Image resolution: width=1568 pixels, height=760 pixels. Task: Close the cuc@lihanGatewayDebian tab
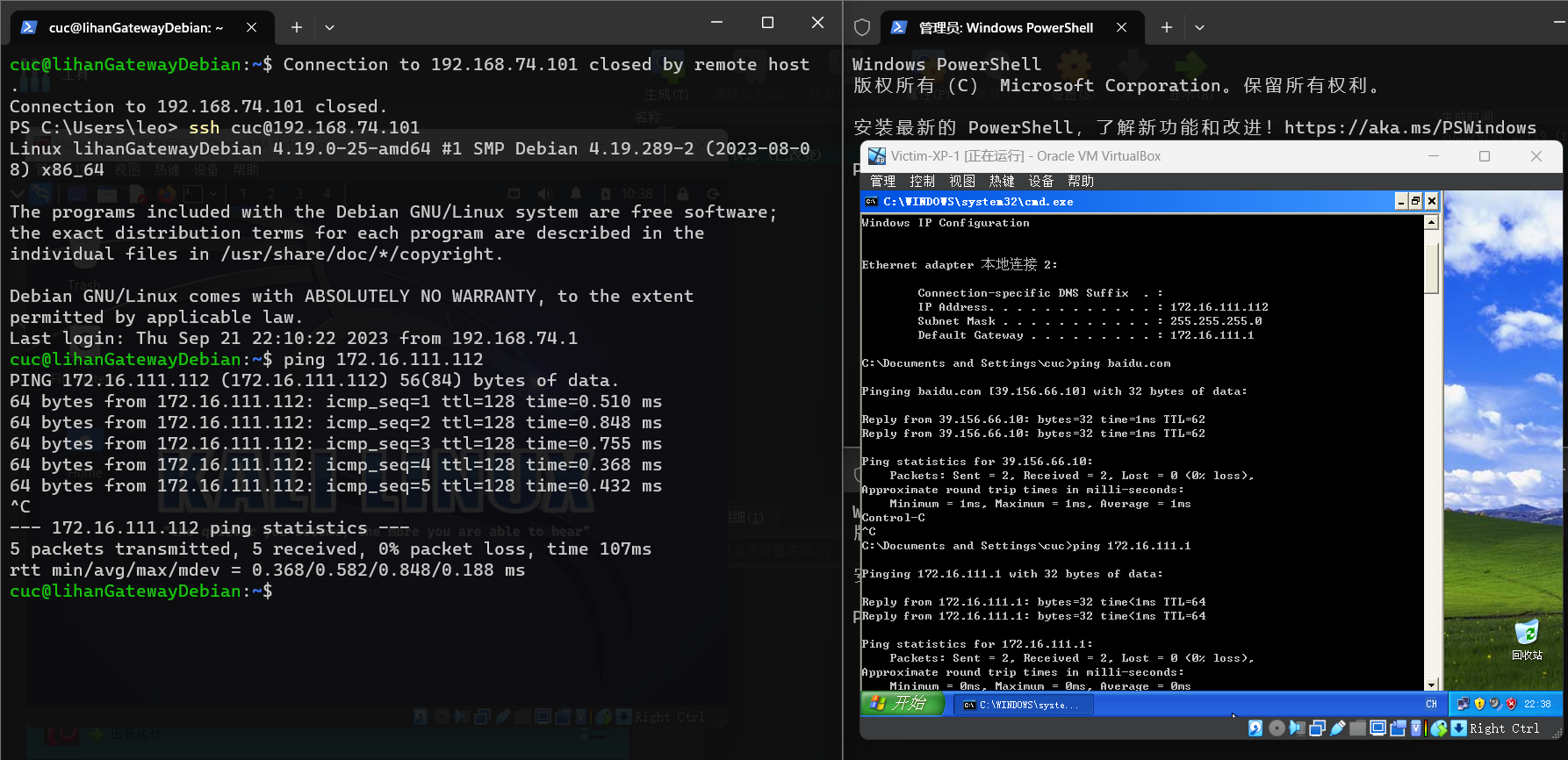pyautogui.click(x=251, y=27)
